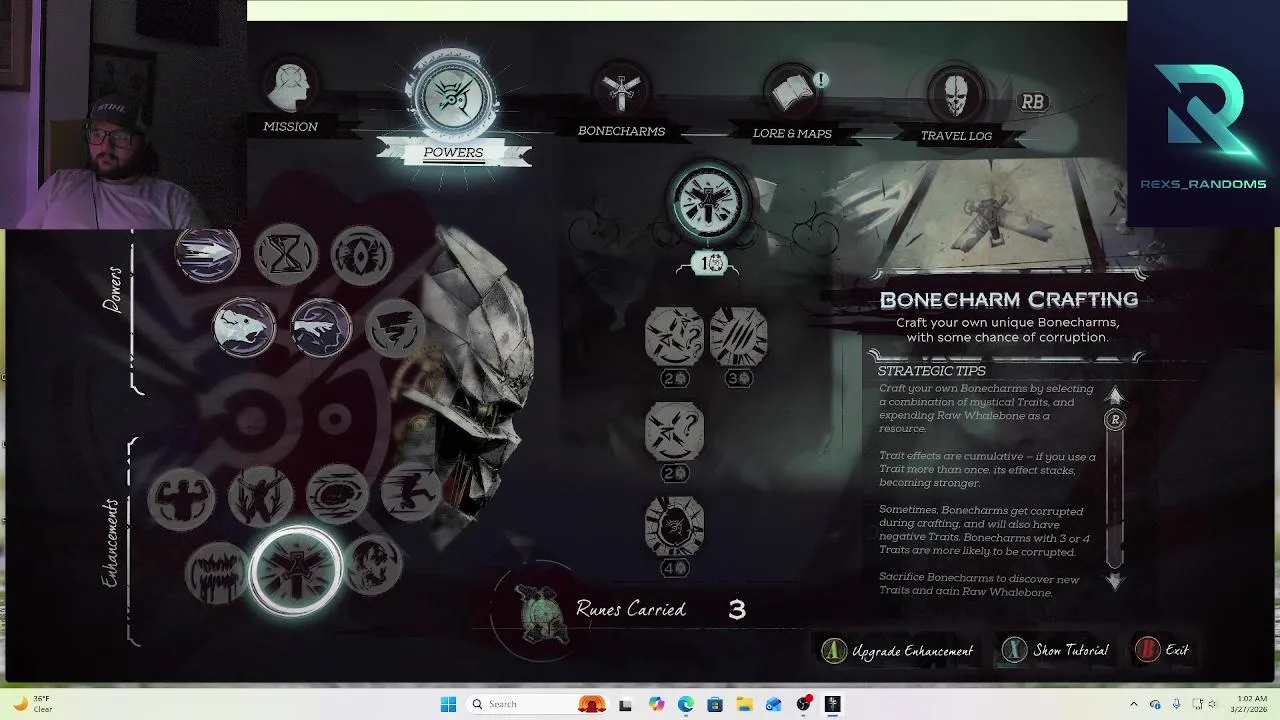Open File Explorer from the taskbar
The width and height of the screenshot is (1280, 720).
(744, 704)
